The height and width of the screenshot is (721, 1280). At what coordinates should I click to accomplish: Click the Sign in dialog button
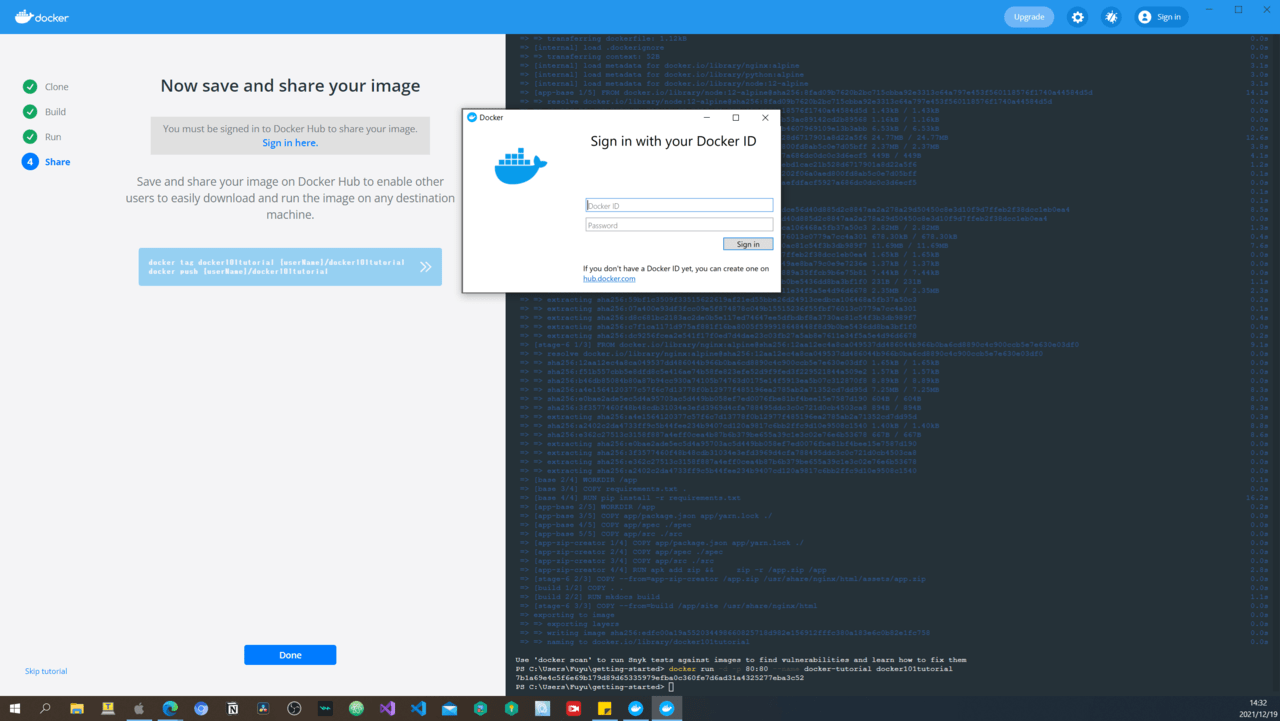click(x=748, y=244)
